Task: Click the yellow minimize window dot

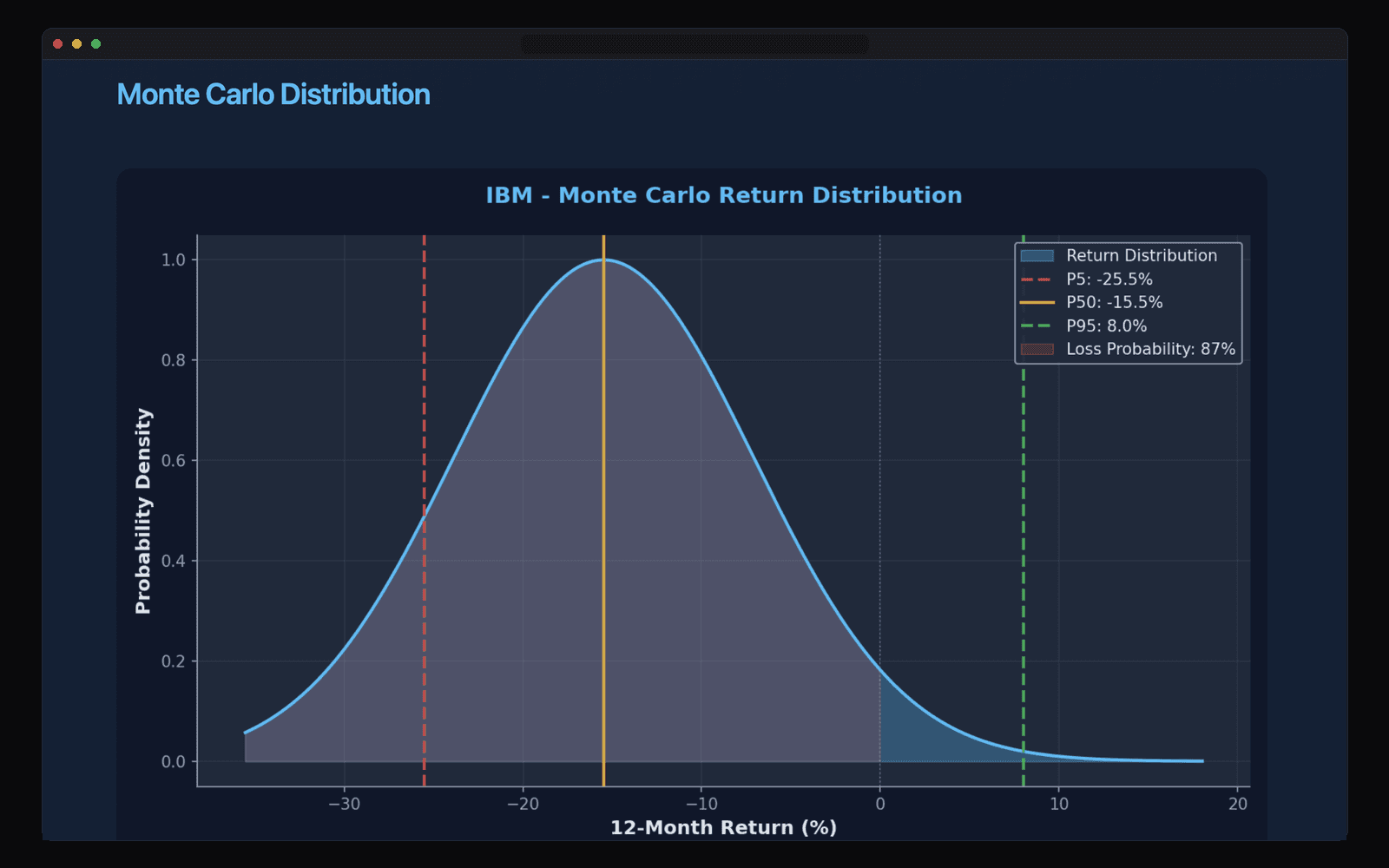Action: pos(76,44)
